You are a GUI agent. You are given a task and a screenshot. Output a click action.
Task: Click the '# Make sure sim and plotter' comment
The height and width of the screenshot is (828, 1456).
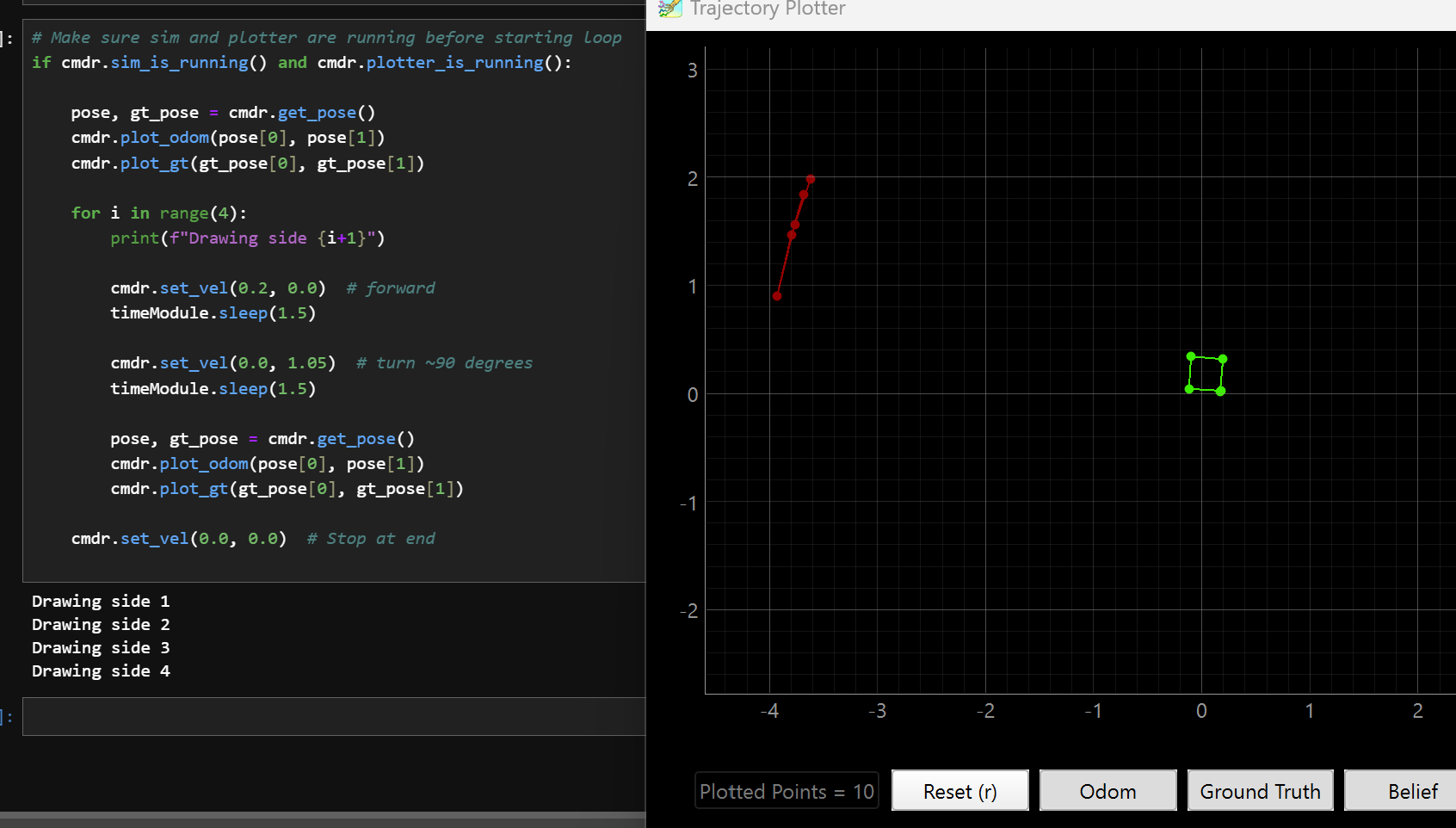coord(326,37)
